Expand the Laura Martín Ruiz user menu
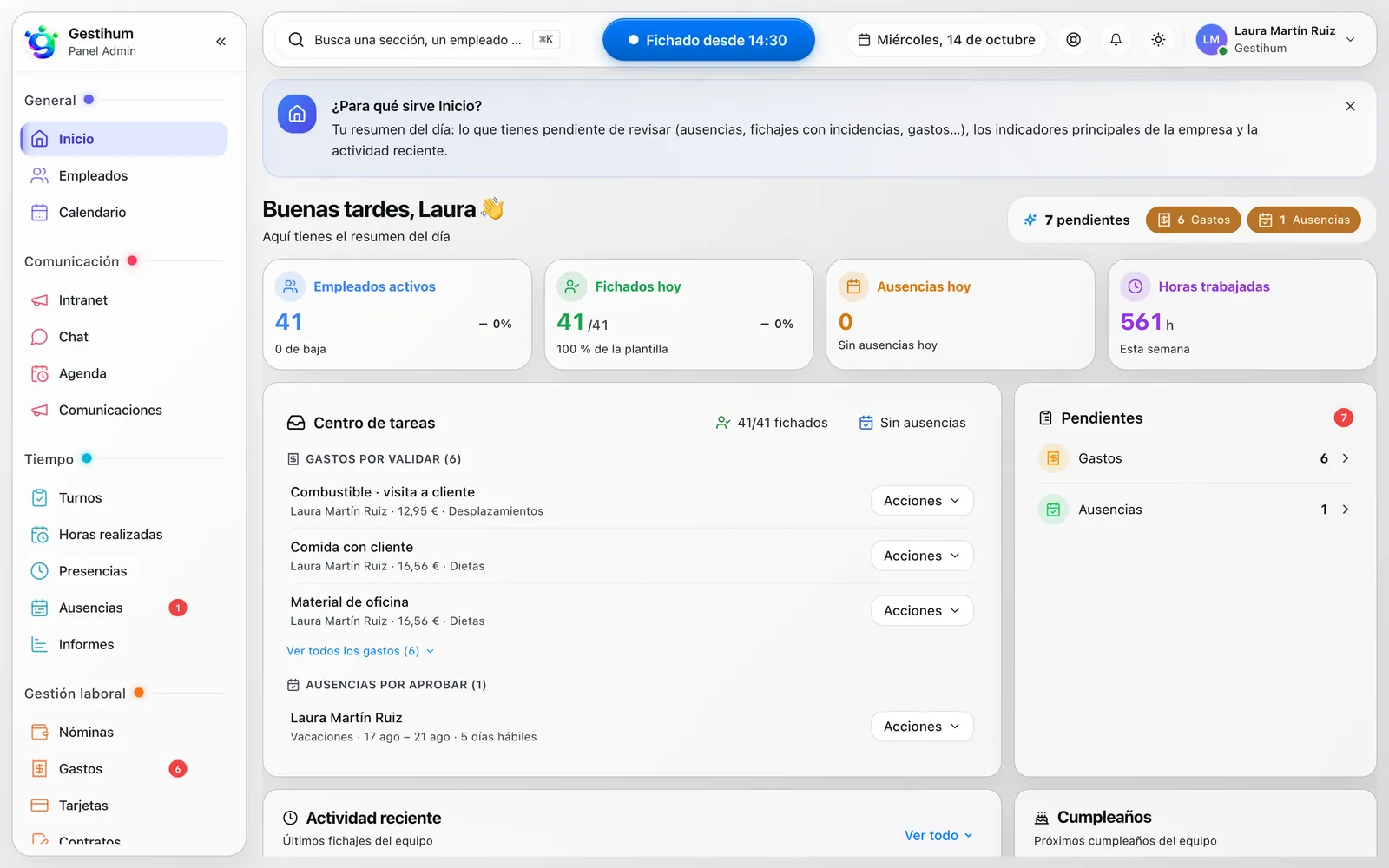This screenshot has height=868, width=1389. [x=1276, y=40]
